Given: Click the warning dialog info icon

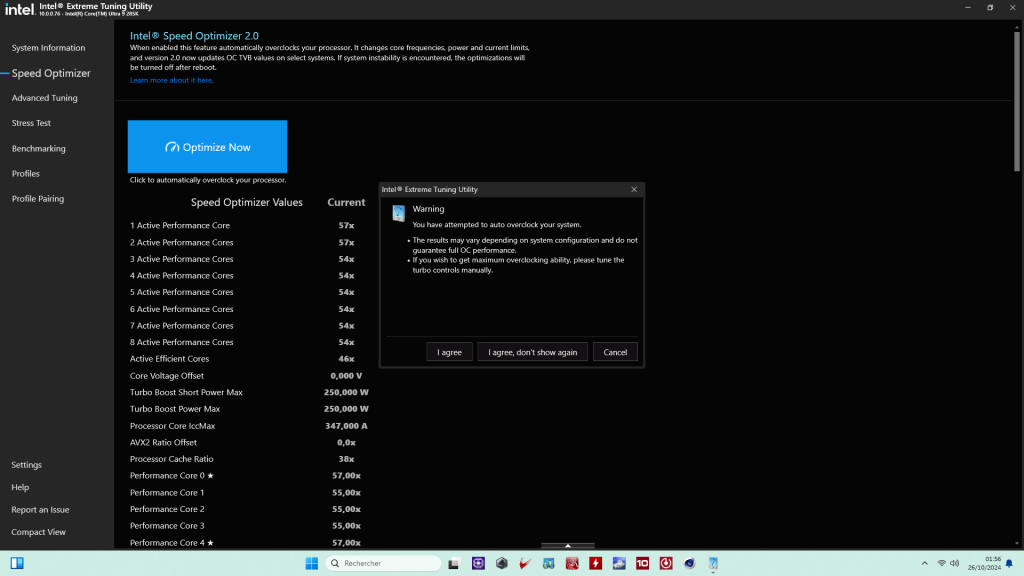Looking at the screenshot, I should pyautogui.click(x=398, y=213).
